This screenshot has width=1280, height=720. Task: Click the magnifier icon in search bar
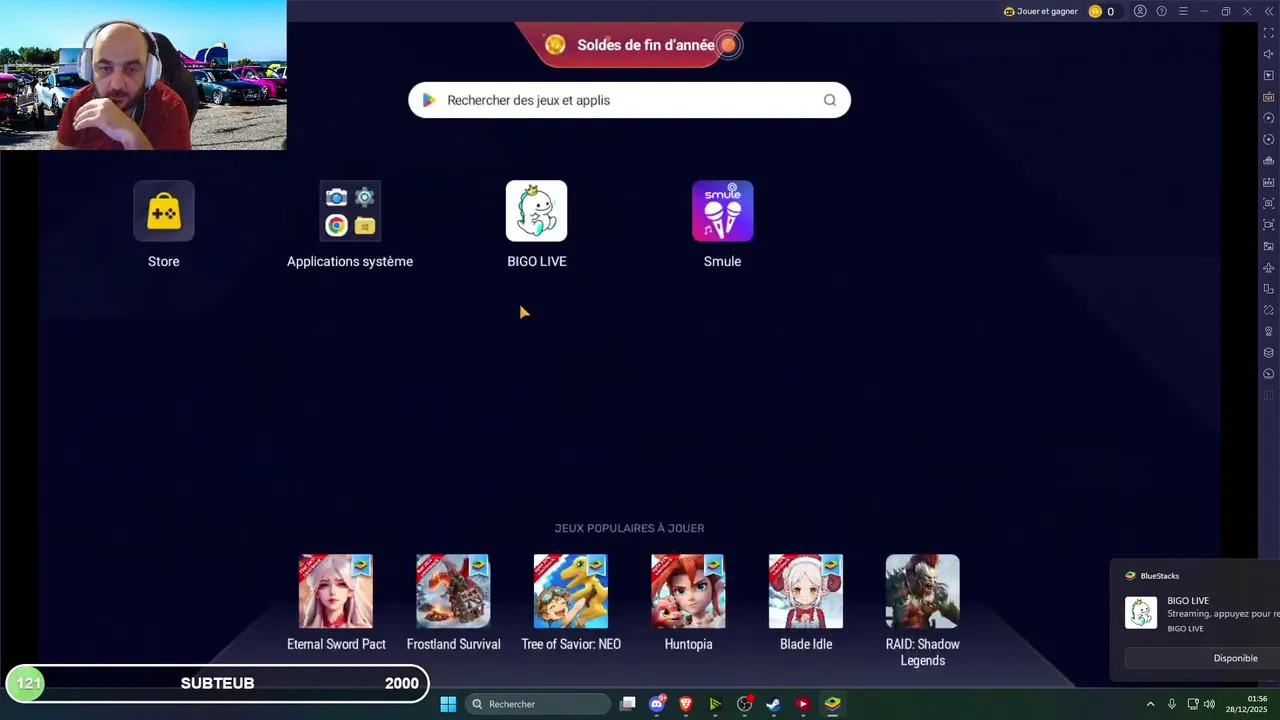point(829,100)
